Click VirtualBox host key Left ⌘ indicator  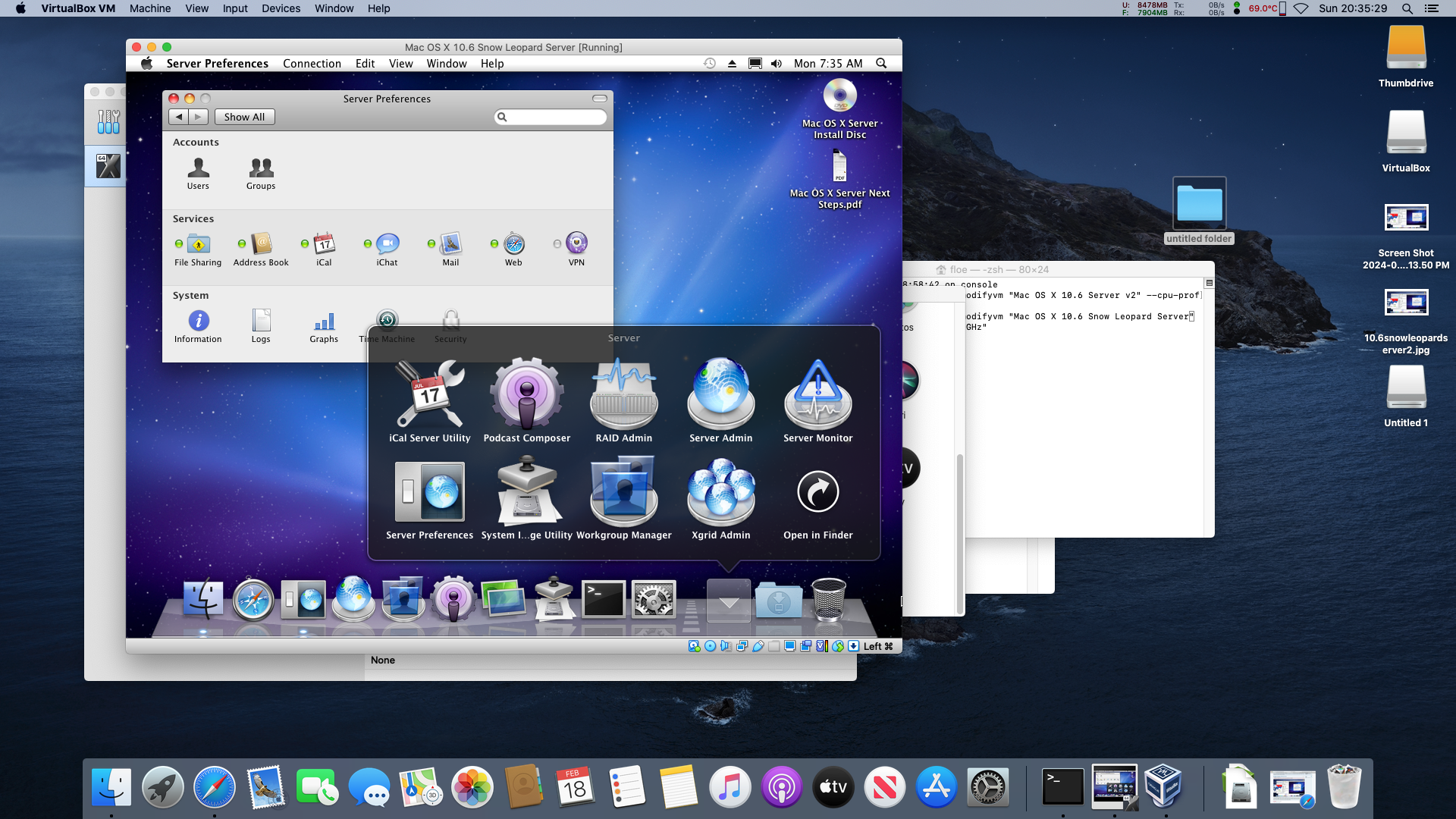click(878, 646)
